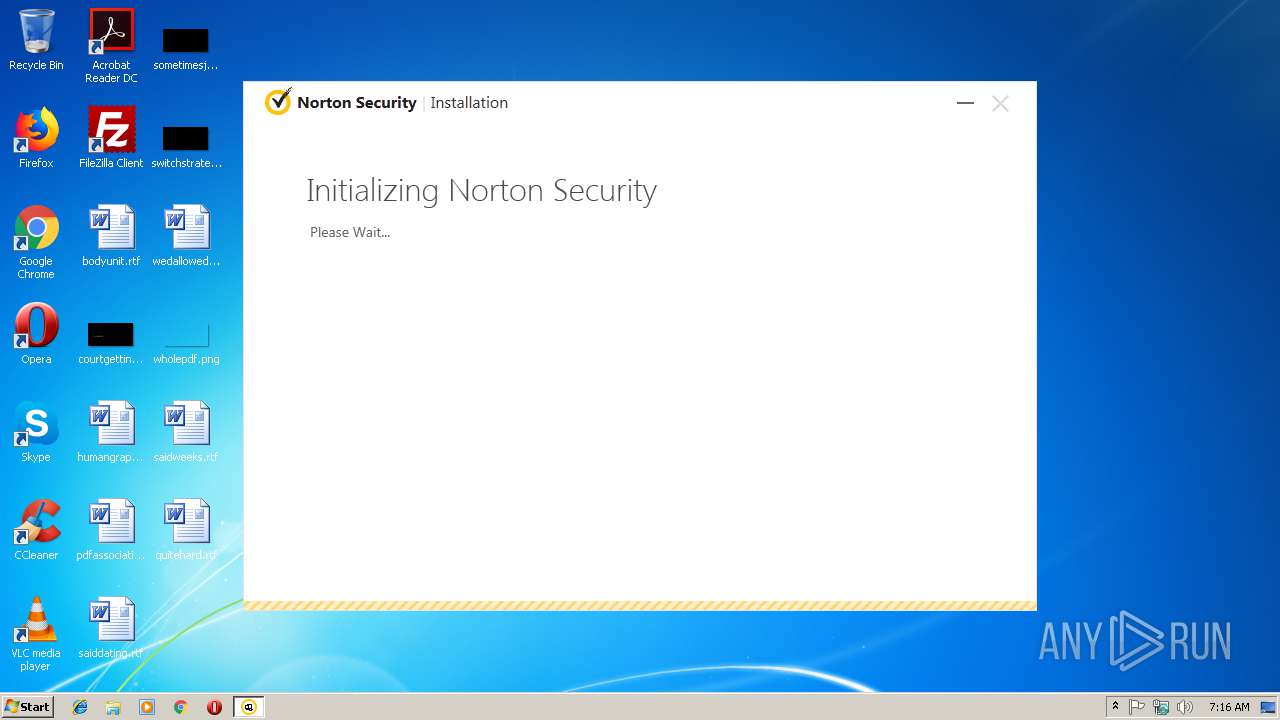This screenshot has width=1280, height=720.
Task: Select wedallowed... document icon
Action: pos(186,236)
